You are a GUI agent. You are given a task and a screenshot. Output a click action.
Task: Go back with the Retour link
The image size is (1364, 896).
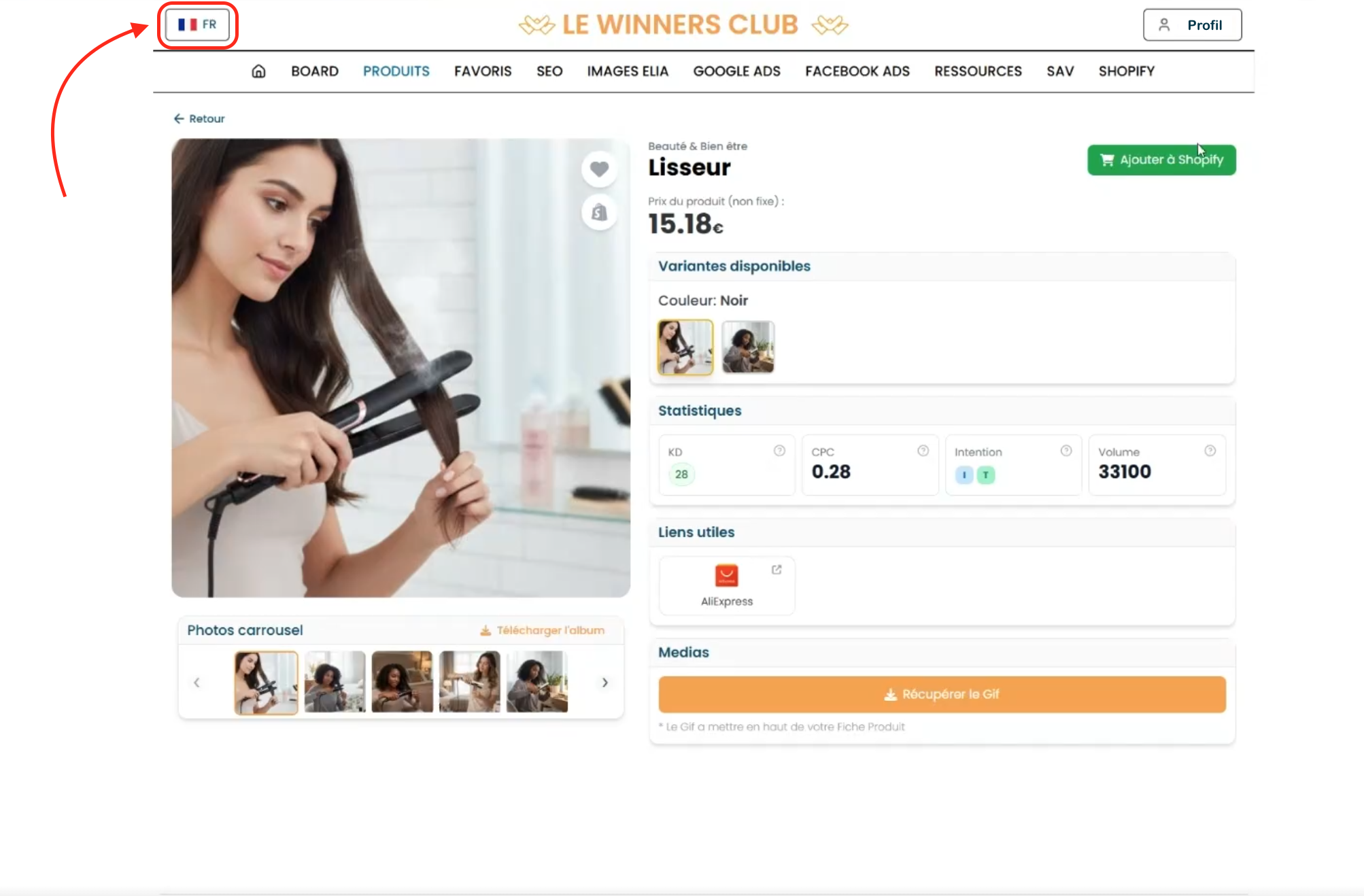[x=199, y=119]
